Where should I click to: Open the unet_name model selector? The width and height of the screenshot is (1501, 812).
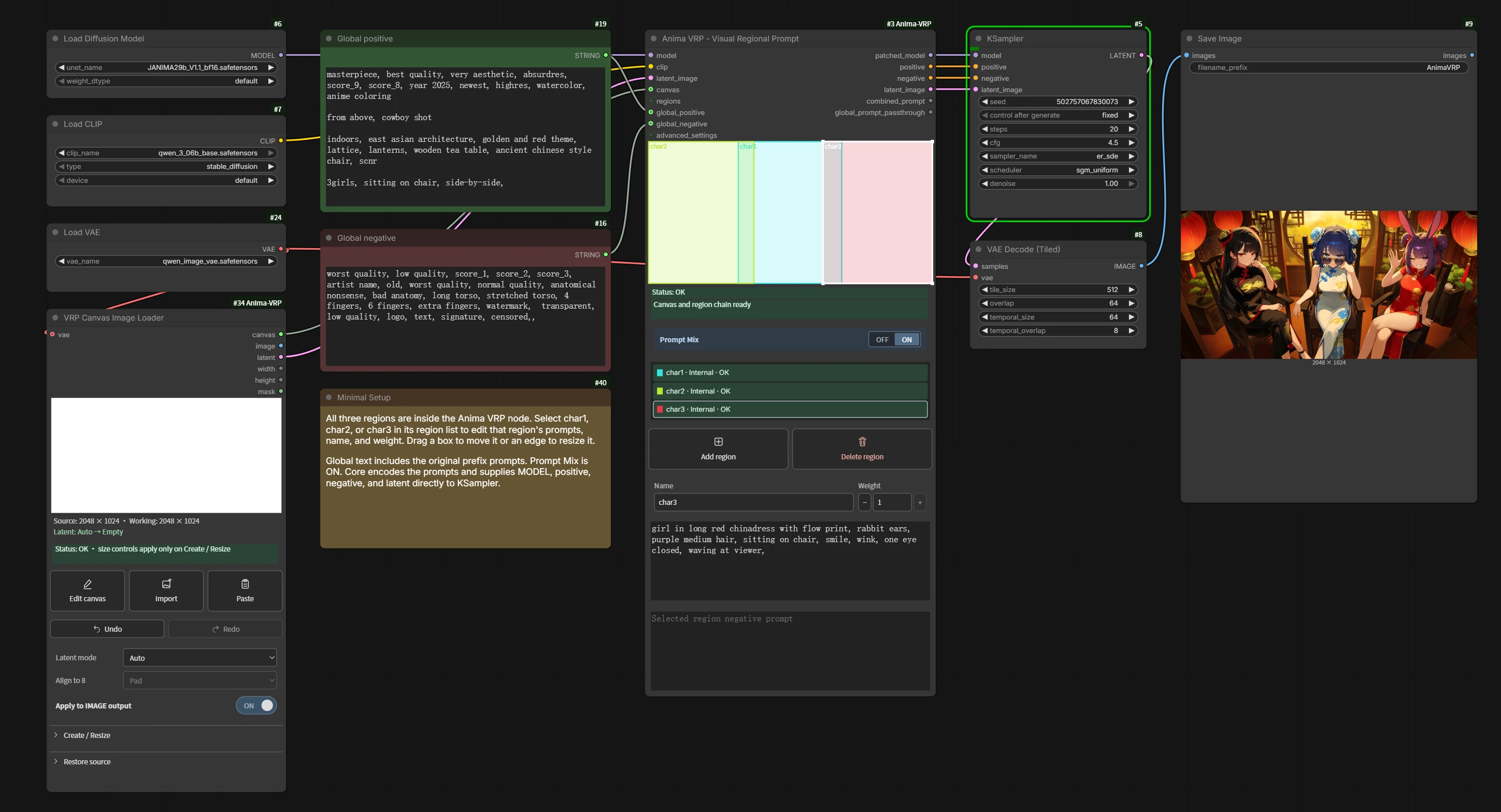[166, 67]
